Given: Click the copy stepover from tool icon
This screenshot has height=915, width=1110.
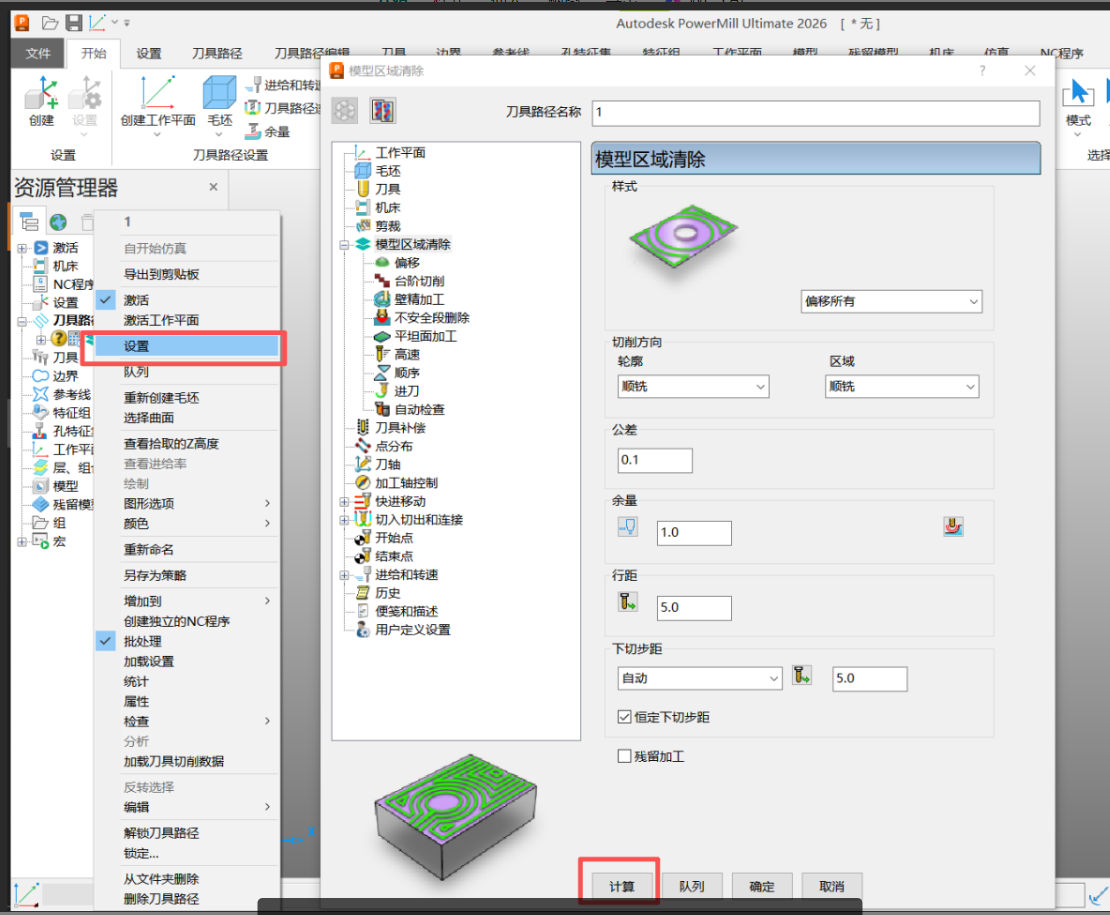Looking at the screenshot, I should pos(628,602).
